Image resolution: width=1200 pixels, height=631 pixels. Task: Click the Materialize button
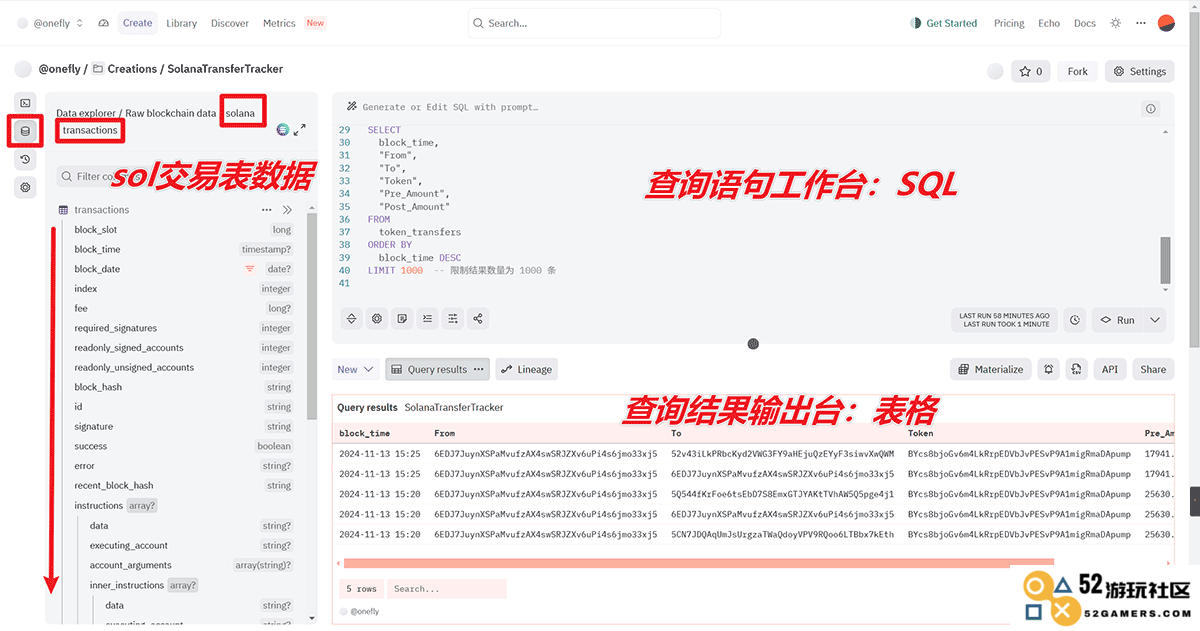tap(991, 369)
